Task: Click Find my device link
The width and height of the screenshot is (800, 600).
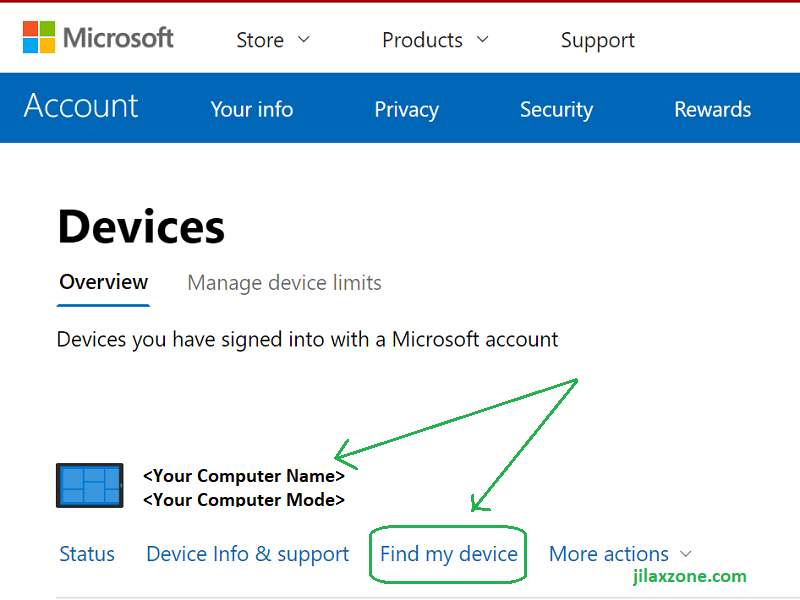Action: (x=449, y=555)
